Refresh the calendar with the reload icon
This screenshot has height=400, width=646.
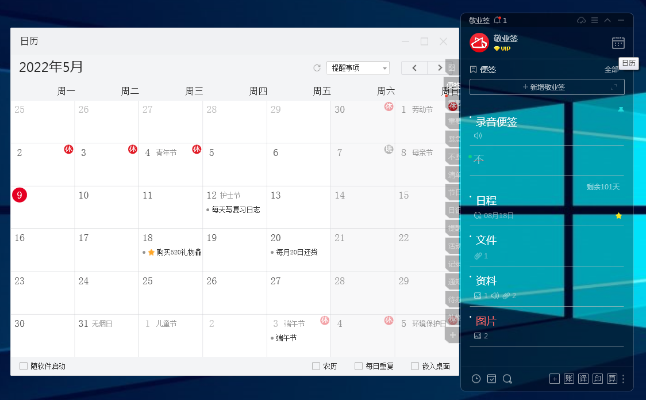(x=317, y=68)
